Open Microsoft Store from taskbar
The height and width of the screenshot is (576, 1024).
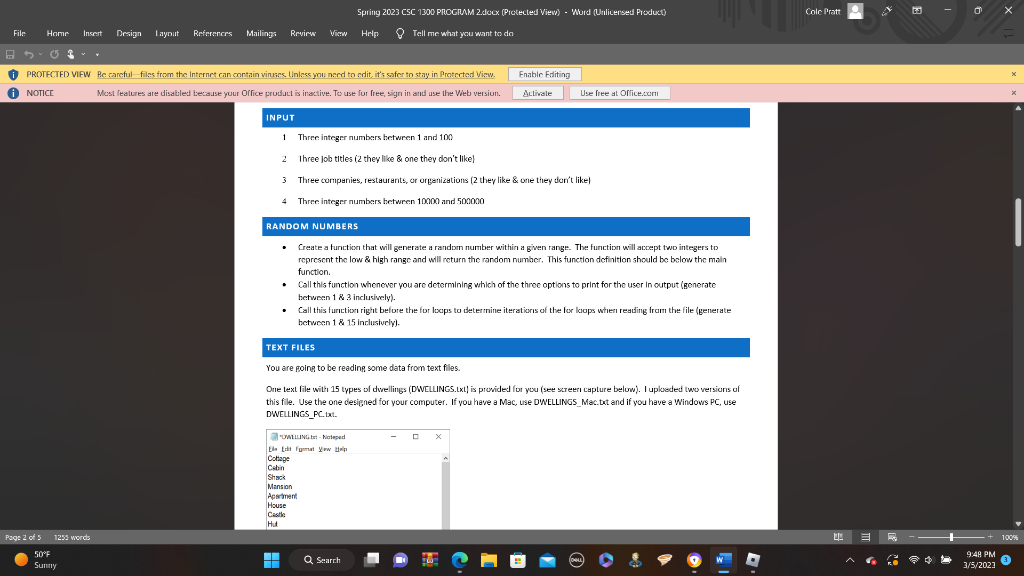[x=518, y=560]
